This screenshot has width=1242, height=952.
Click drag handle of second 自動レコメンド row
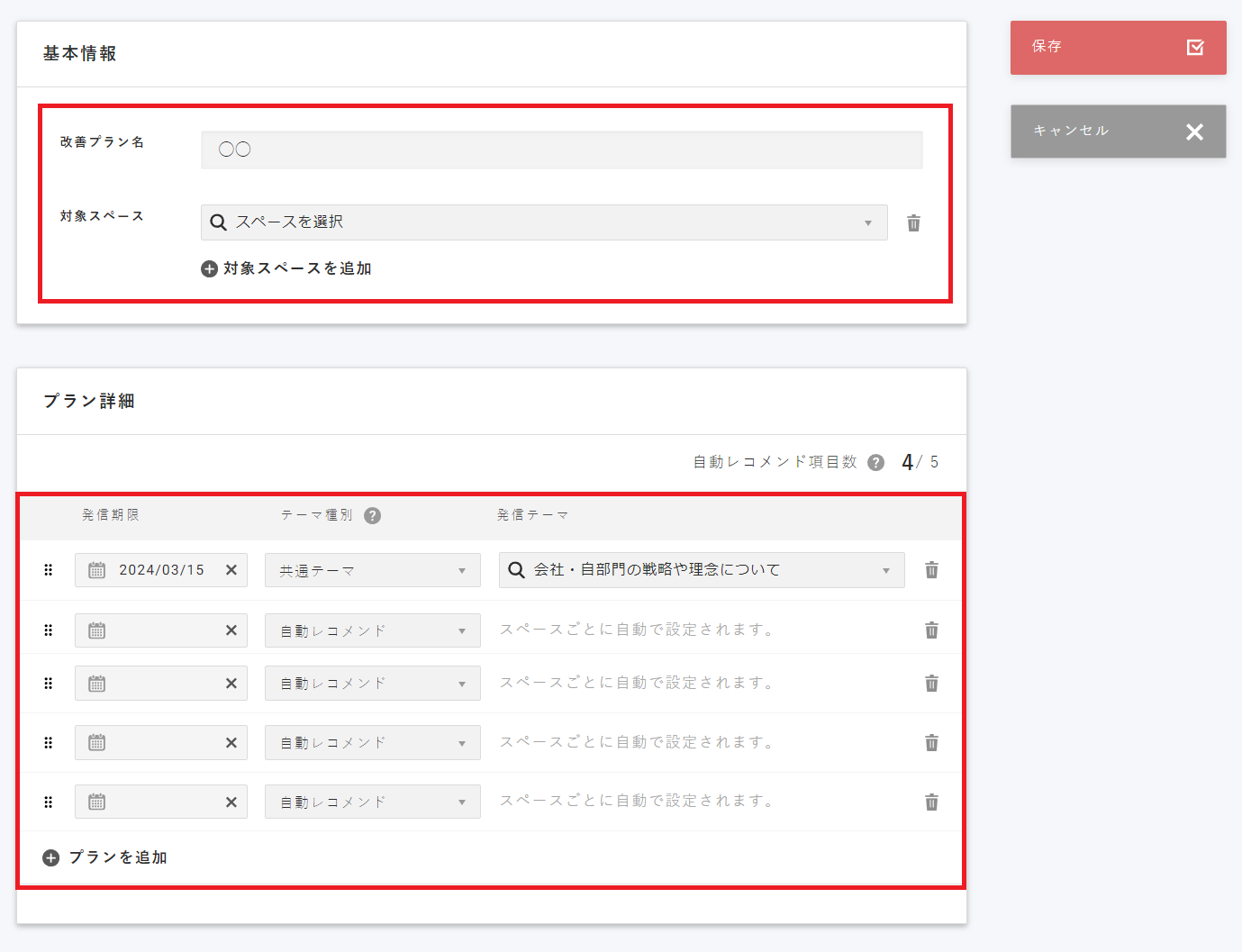tap(49, 684)
